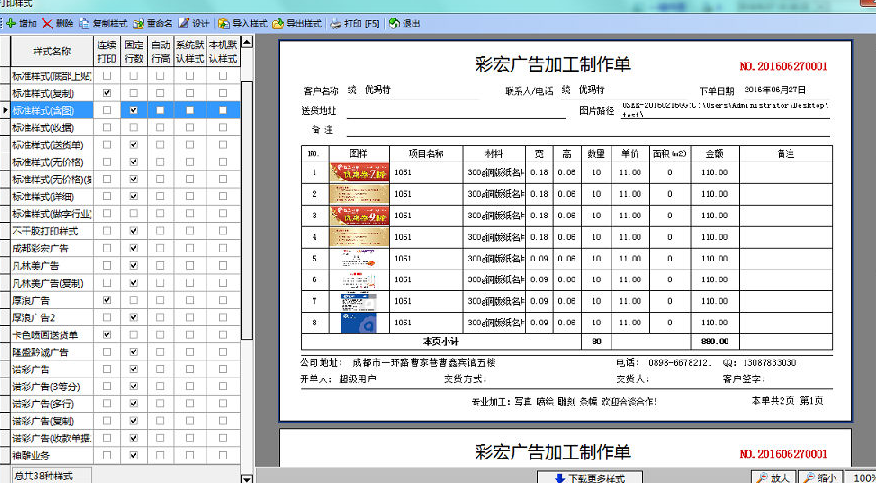This screenshot has height=483, width=876.
Task: Click the 下载更多样式 download button
Action: pyautogui.click(x=590, y=478)
